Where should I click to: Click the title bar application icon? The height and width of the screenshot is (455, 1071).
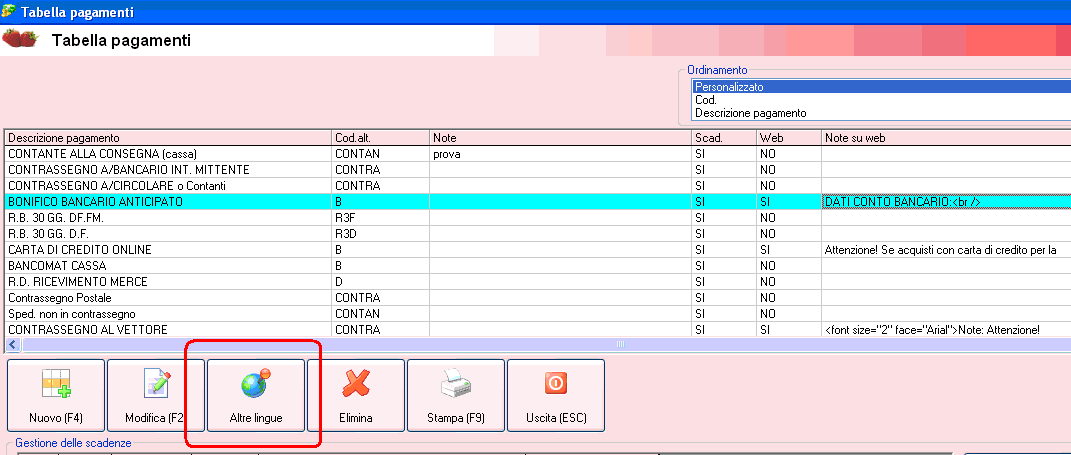click(9, 11)
